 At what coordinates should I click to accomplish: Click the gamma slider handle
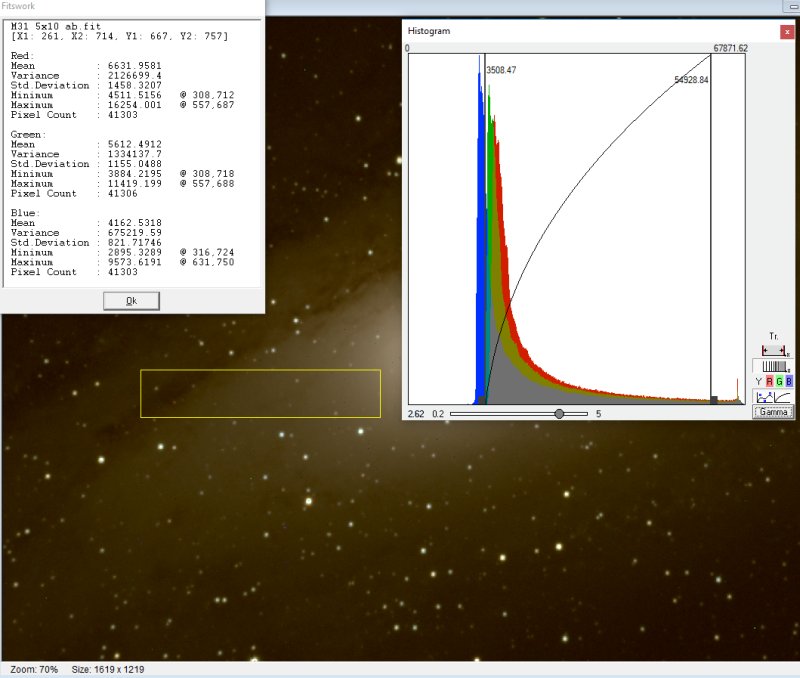[559, 413]
